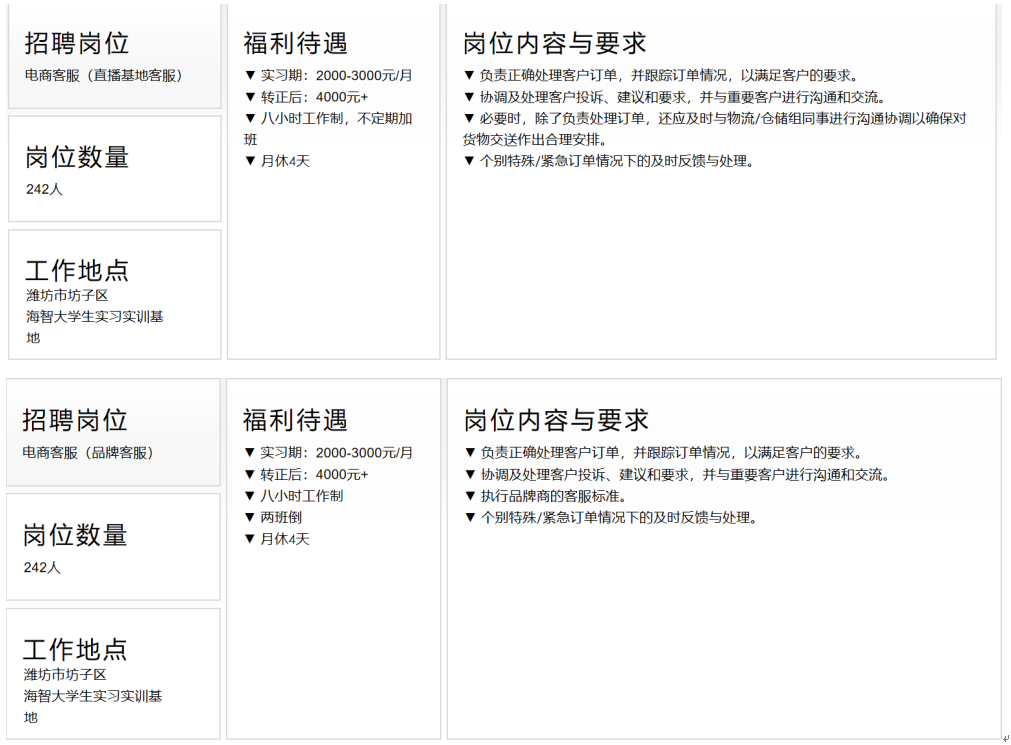Click the triangle bullet before 两班倒
Screen dimensions: 1011x745
[x=250, y=518]
